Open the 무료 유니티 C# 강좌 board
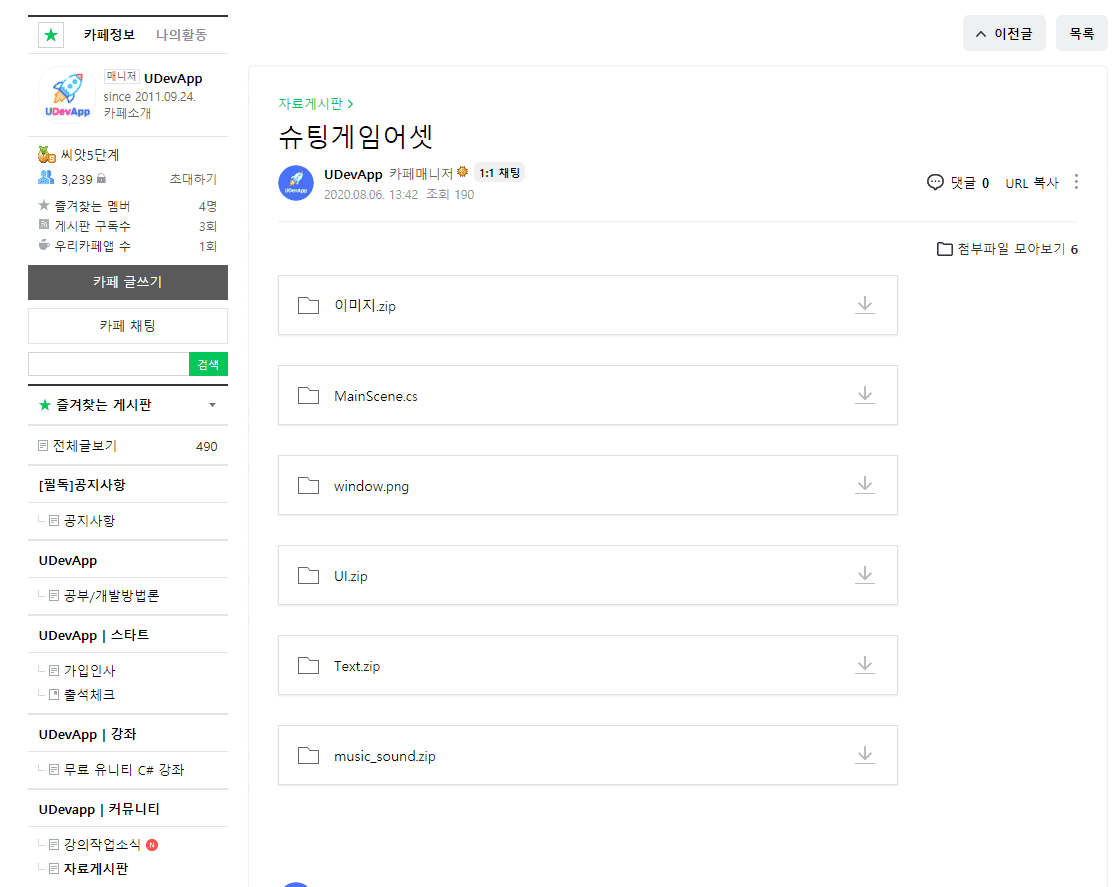Screen dimensions: 1114x887 124,770
